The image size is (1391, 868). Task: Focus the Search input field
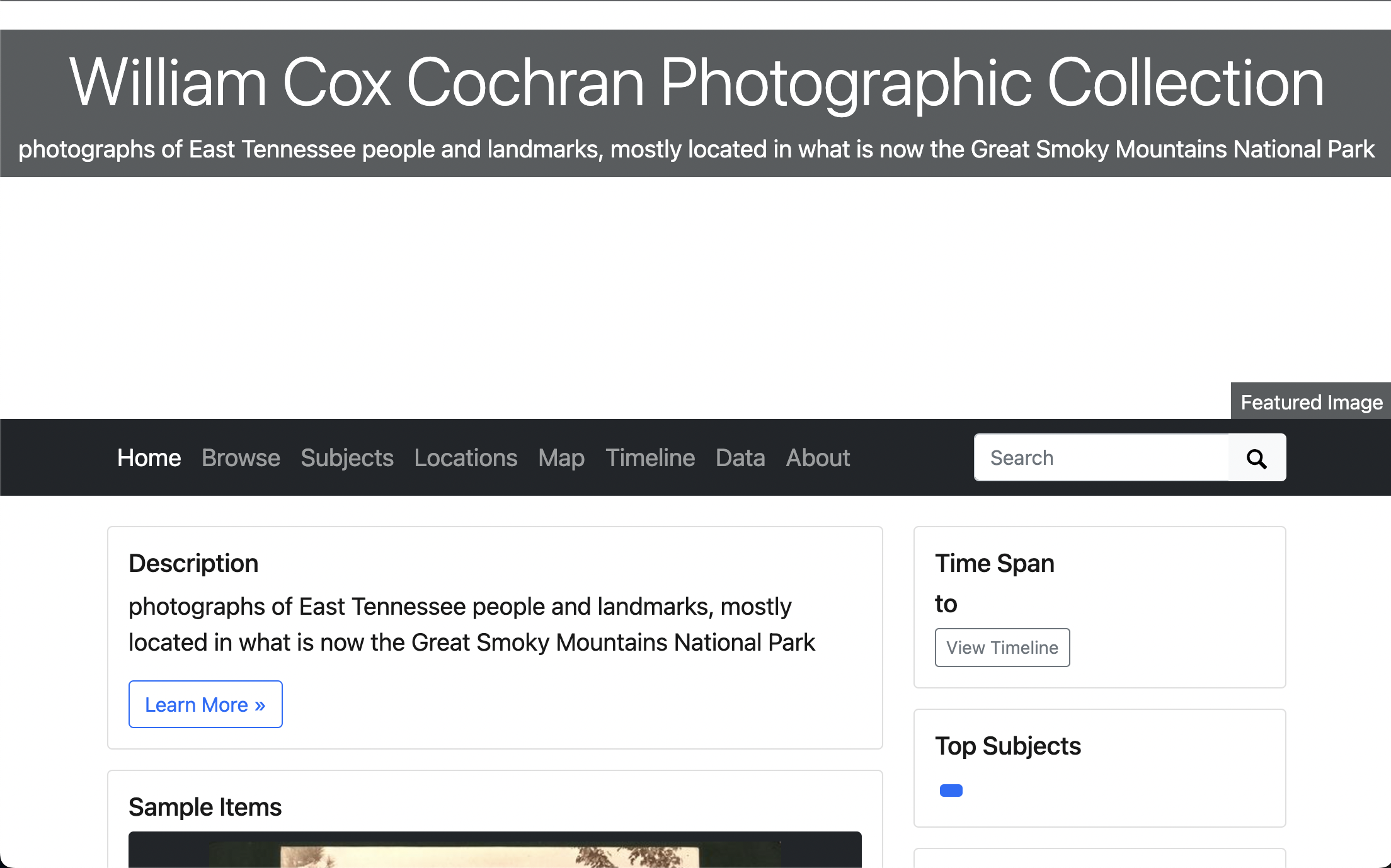[1102, 458]
